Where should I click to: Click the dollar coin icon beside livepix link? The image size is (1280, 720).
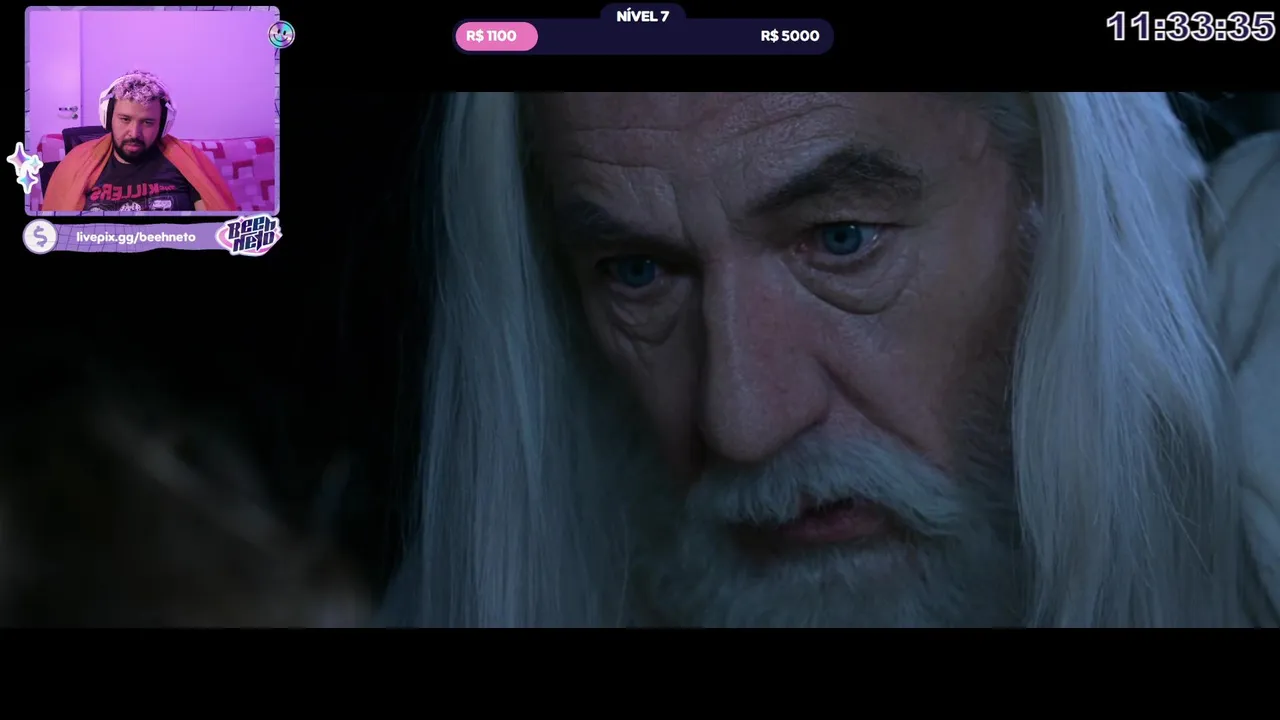pos(40,237)
